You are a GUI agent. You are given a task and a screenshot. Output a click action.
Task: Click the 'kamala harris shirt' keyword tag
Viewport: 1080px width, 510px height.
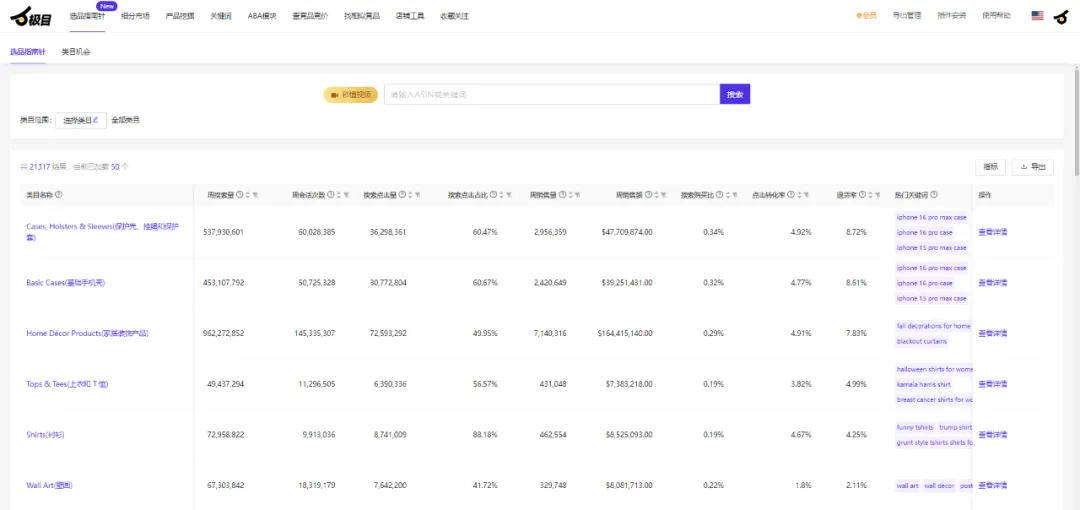pyautogui.click(x=923, y=384)
